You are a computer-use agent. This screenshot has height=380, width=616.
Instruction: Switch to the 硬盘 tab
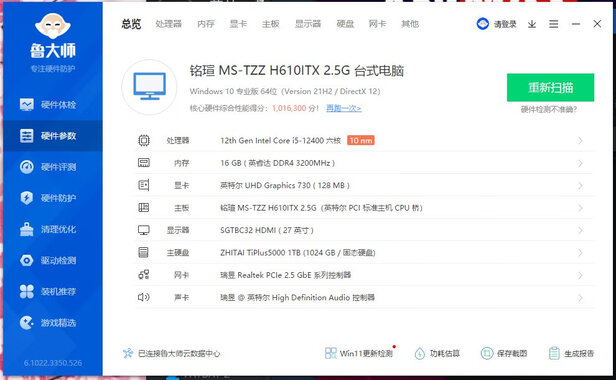click(x=345, y=24)
